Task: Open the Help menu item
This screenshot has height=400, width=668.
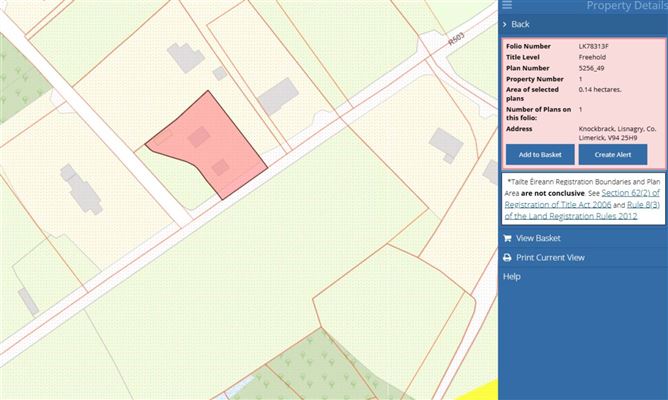Action: click(x=511, y=276)
